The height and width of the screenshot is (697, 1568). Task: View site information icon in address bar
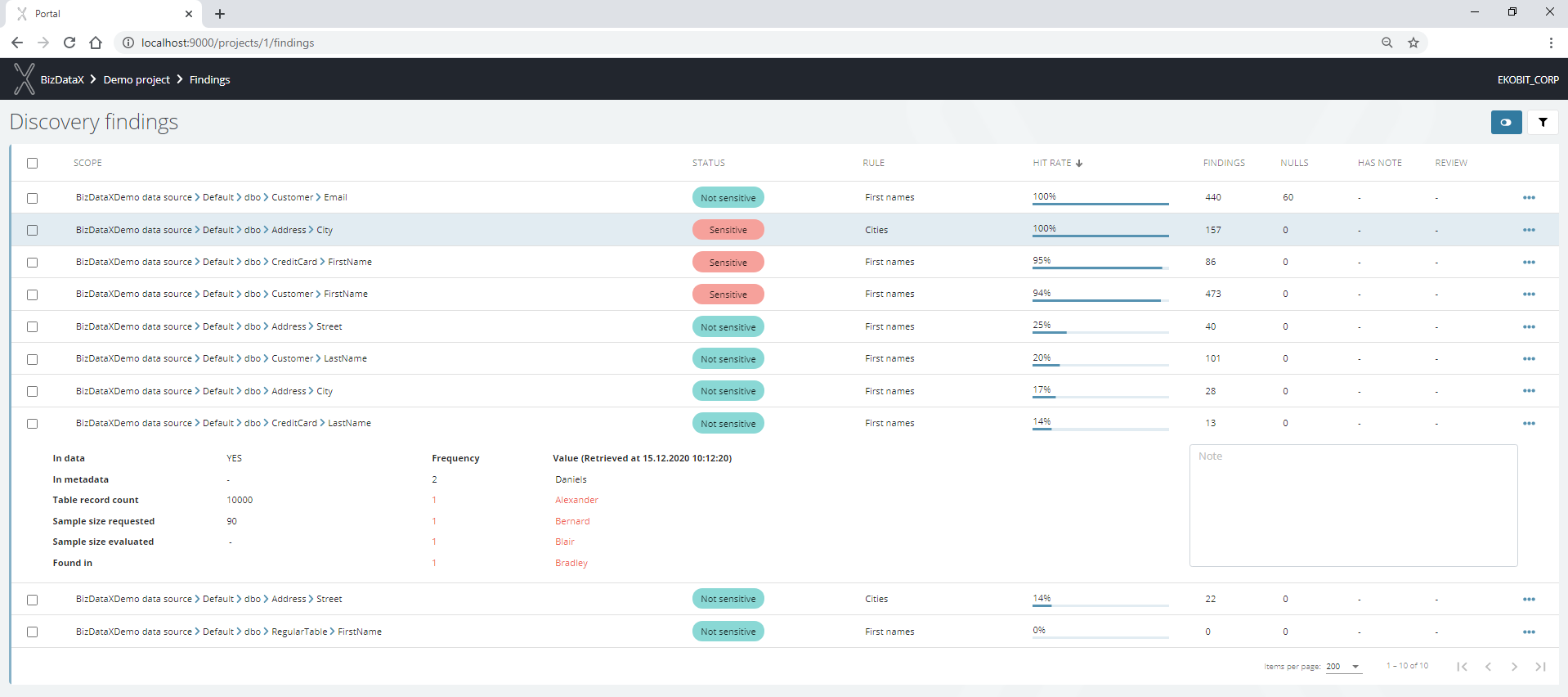pos(128,43)
